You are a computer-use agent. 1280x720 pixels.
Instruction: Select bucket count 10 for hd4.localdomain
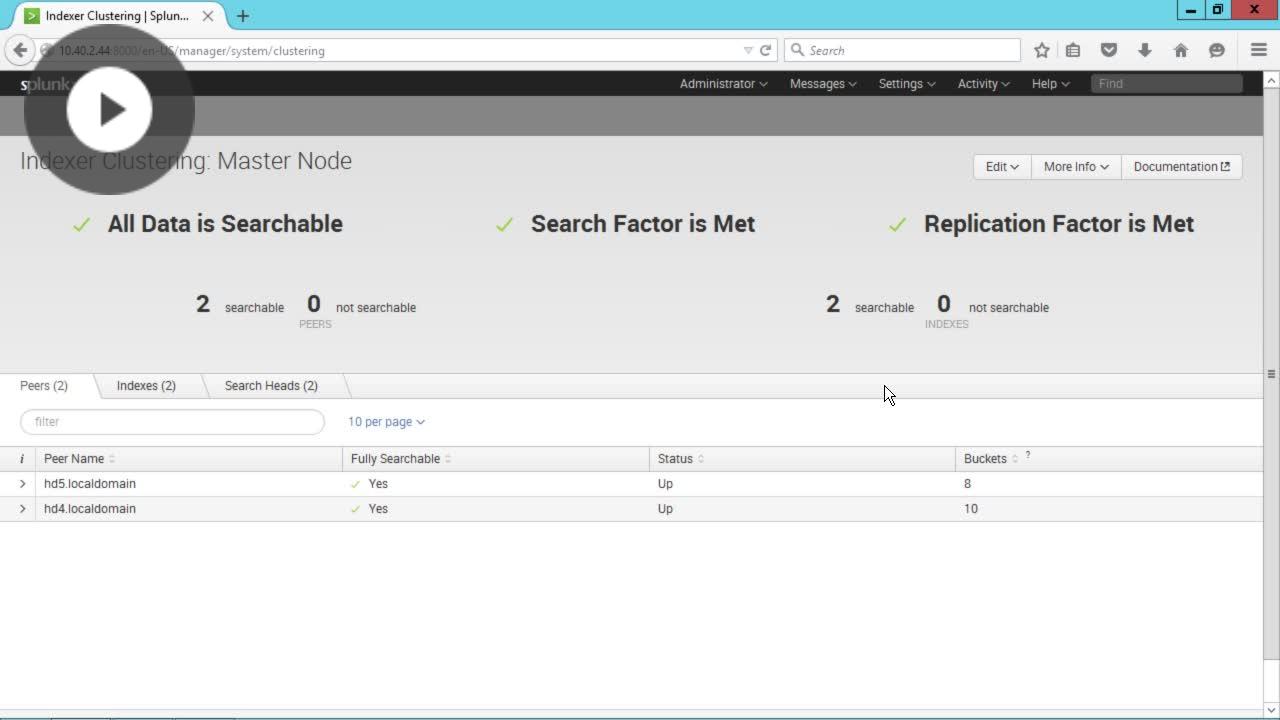click(x=971, y=509)
